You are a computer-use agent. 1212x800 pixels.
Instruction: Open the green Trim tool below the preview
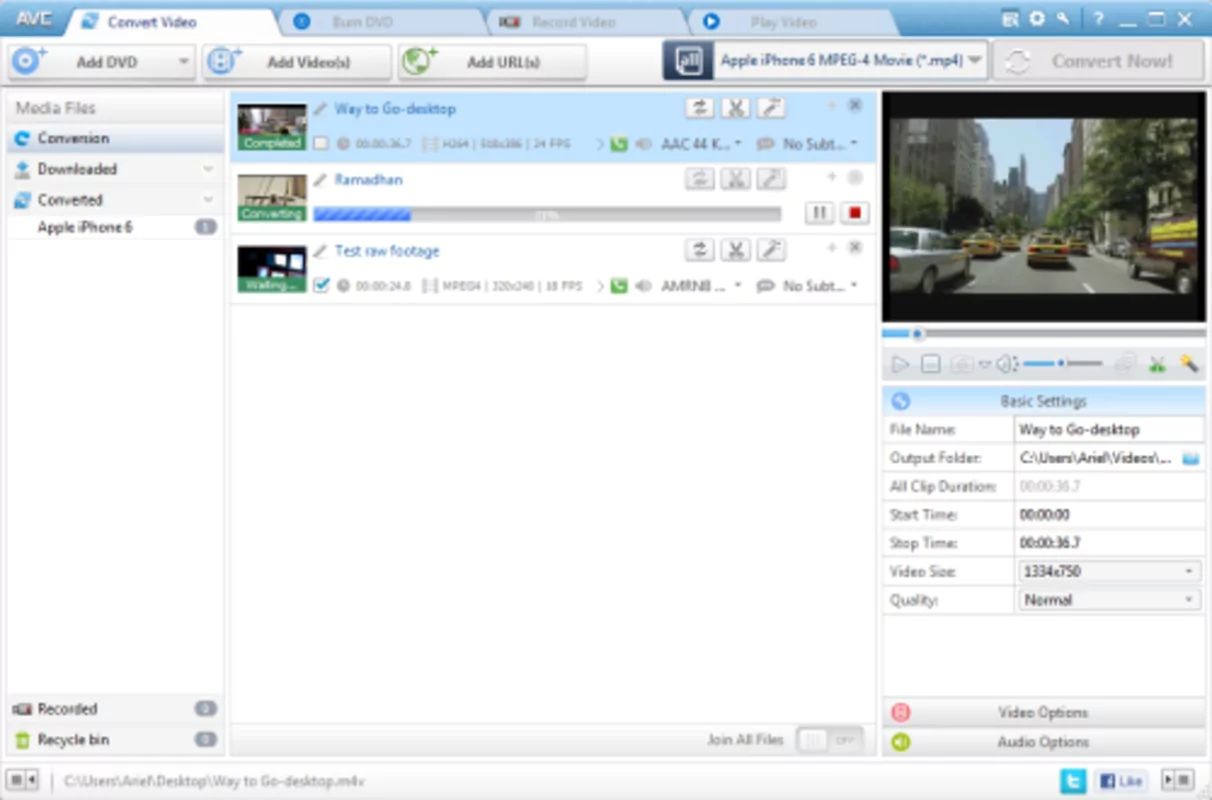pyautogui.click(x=1157, y=364)
